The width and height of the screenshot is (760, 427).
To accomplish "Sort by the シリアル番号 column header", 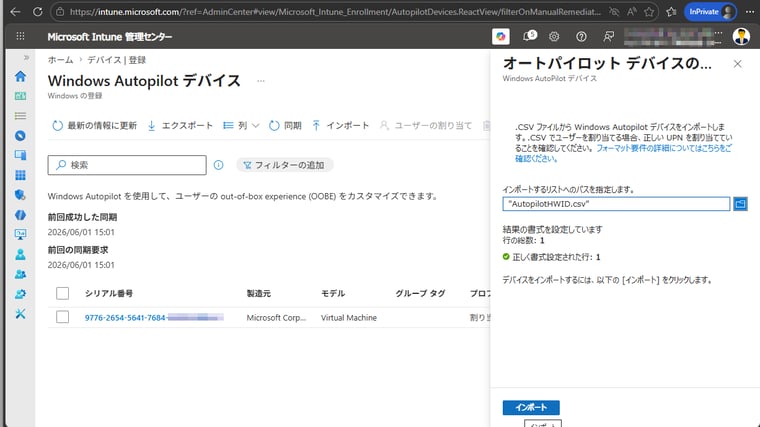I will point(109,293).
